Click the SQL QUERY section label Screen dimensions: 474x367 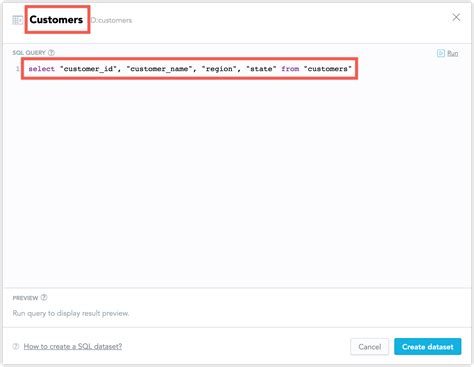tap(29, 53)
